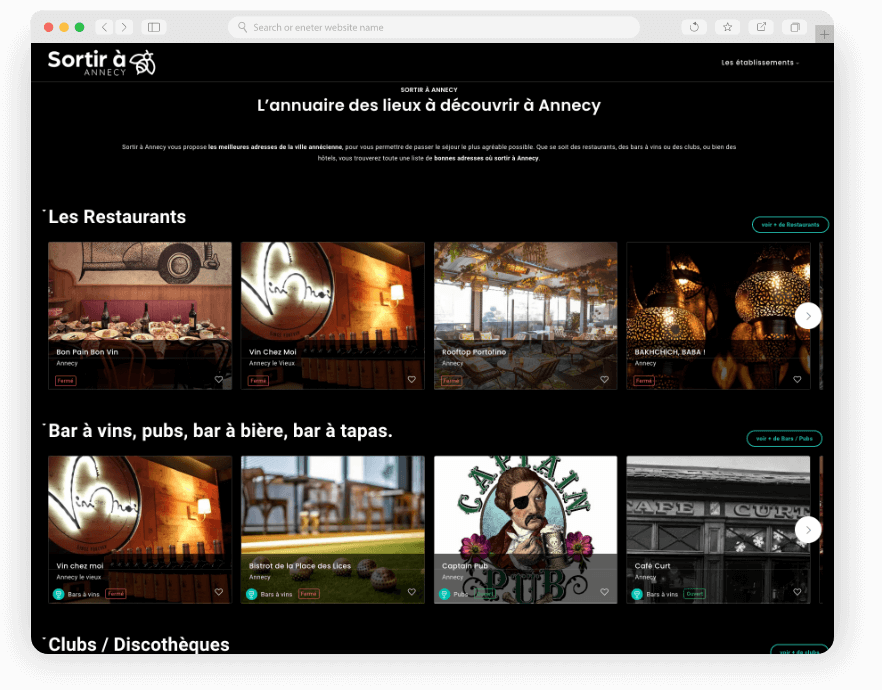Favorite BAKHCHICH, BABA ! with the heart icon
The width and height of the screenshot is (882, 690).
(x=797, y=380)
